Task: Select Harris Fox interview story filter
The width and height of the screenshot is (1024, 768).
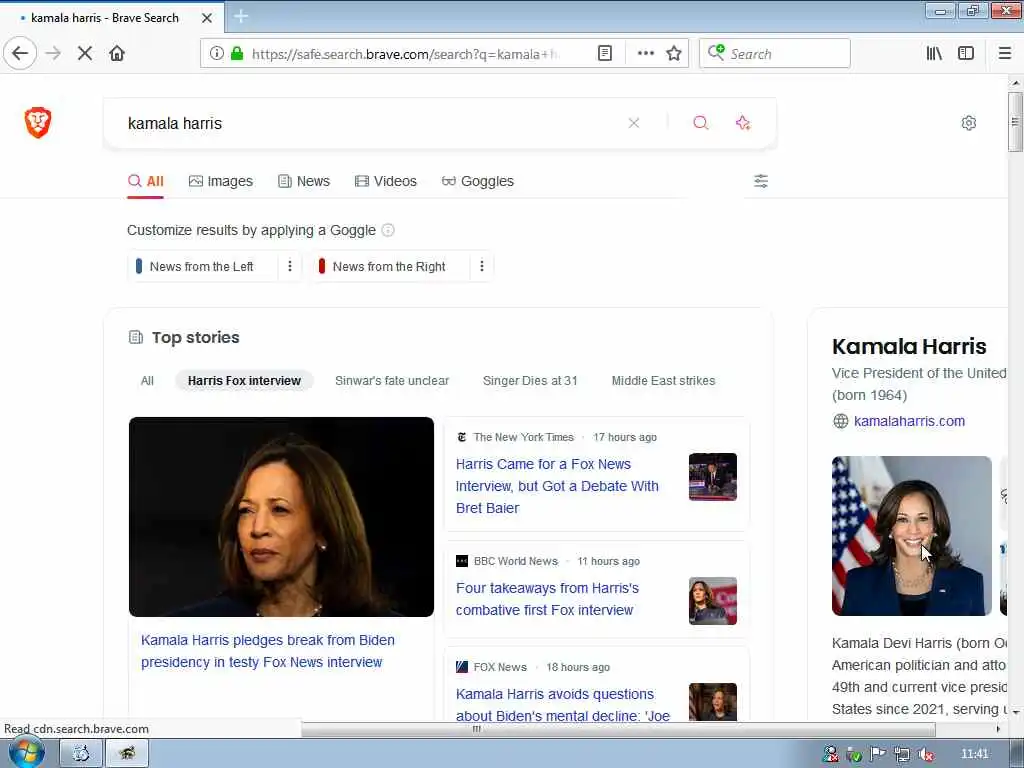Action: coord(244,381)
